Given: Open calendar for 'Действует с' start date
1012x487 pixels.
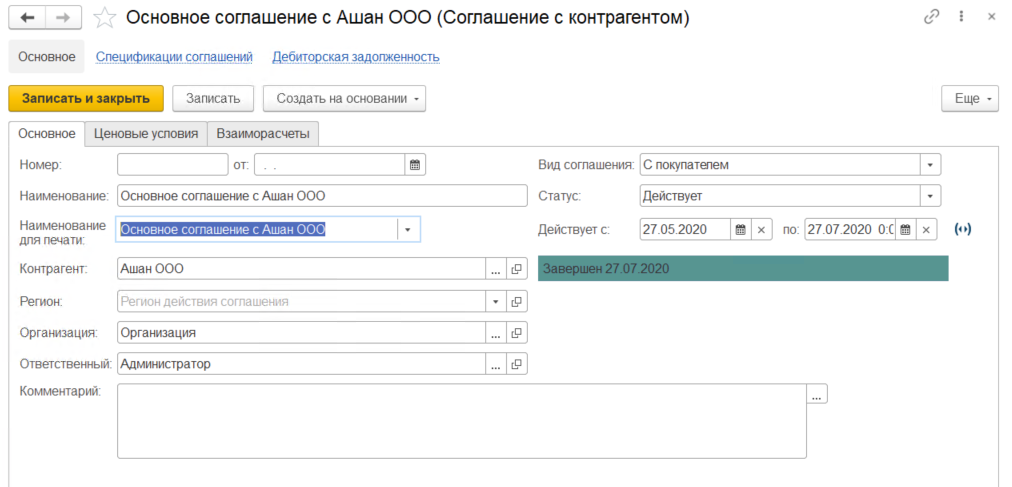Looking at the screenshot, I should click(x=740, y=229).
